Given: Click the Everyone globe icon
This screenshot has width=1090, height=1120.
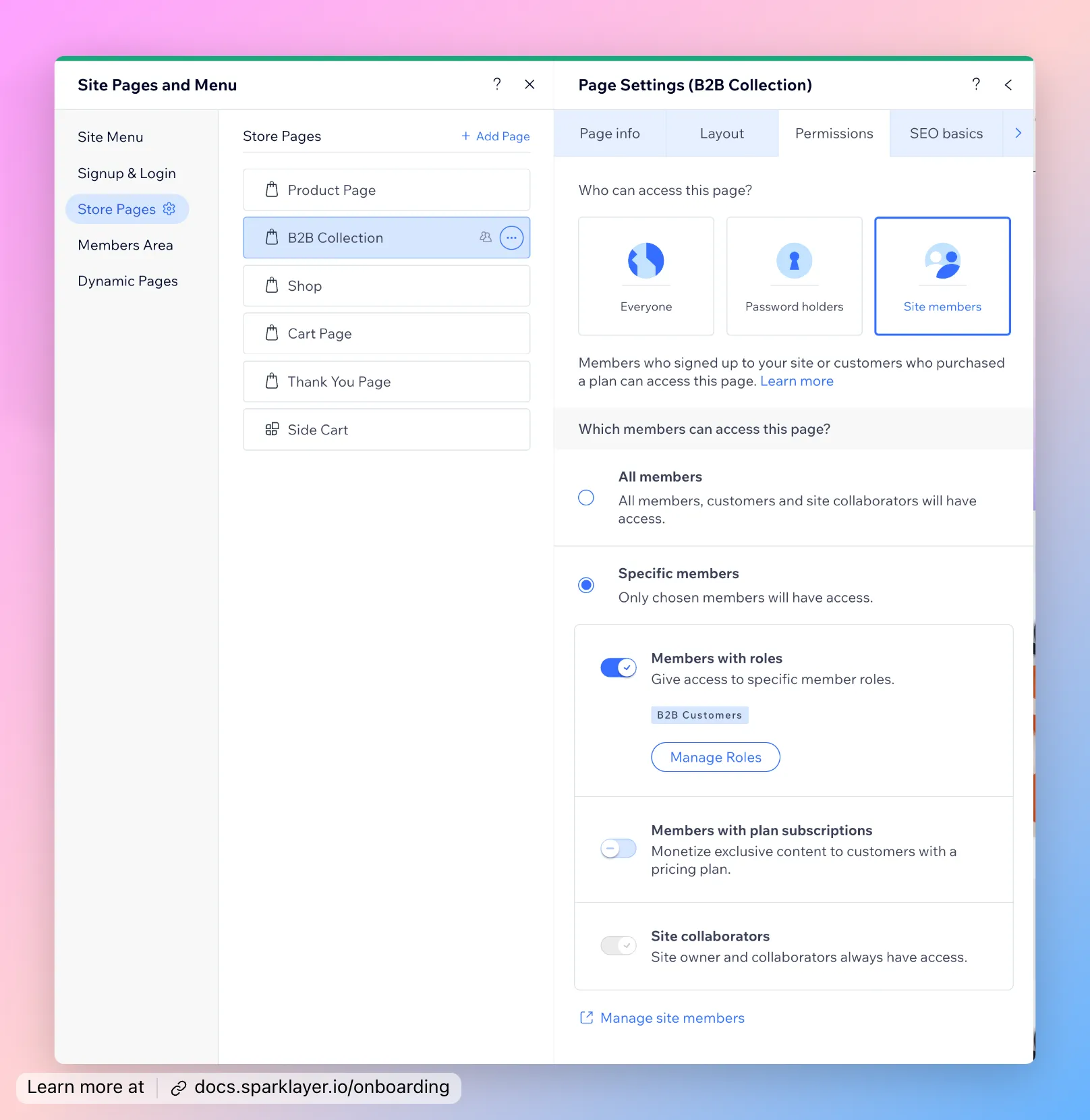Looking at the screenshot, I should [646, 260].
